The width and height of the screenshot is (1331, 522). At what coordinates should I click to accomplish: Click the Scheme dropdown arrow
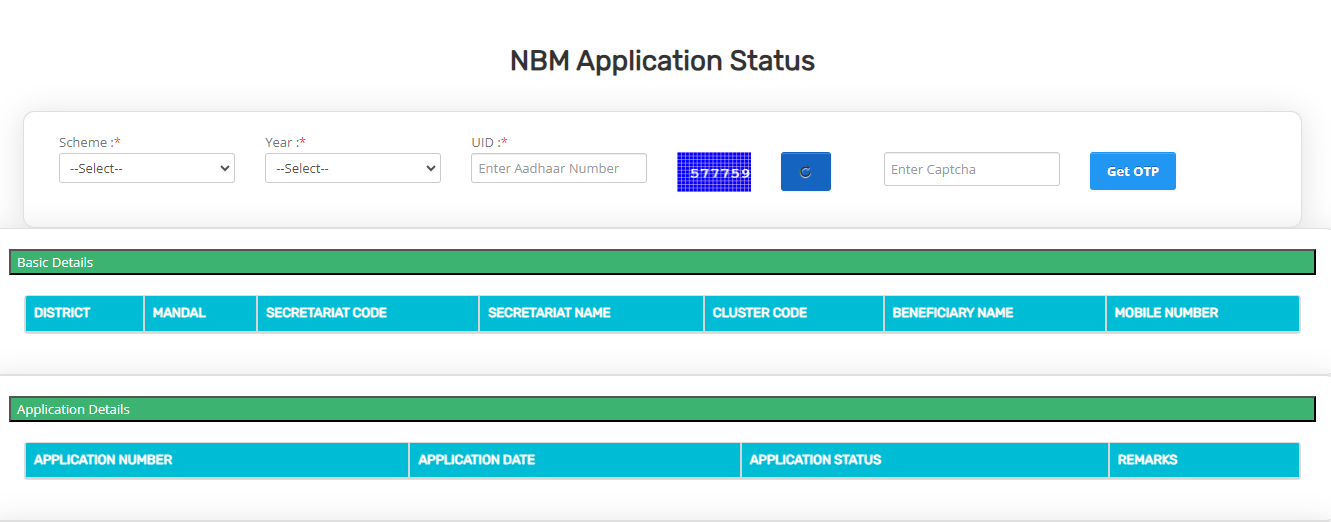(224, 168)
